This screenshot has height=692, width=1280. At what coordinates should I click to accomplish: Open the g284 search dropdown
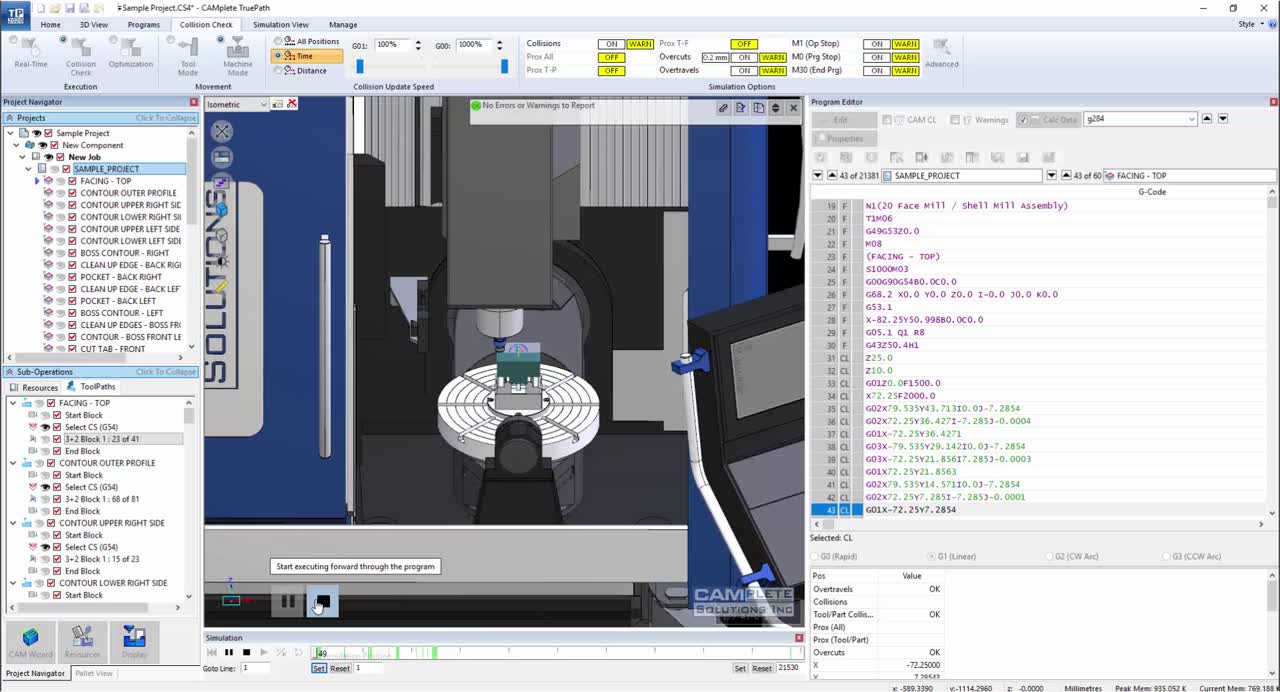[1191, 119]
